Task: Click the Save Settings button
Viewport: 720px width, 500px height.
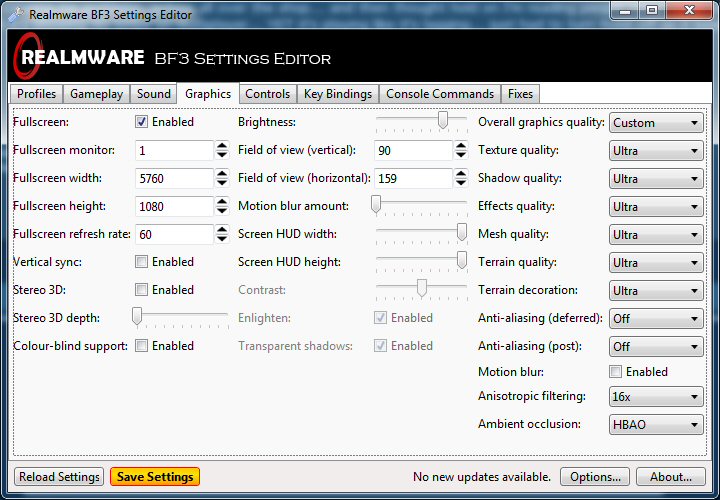Action: (x=155, y=477)
